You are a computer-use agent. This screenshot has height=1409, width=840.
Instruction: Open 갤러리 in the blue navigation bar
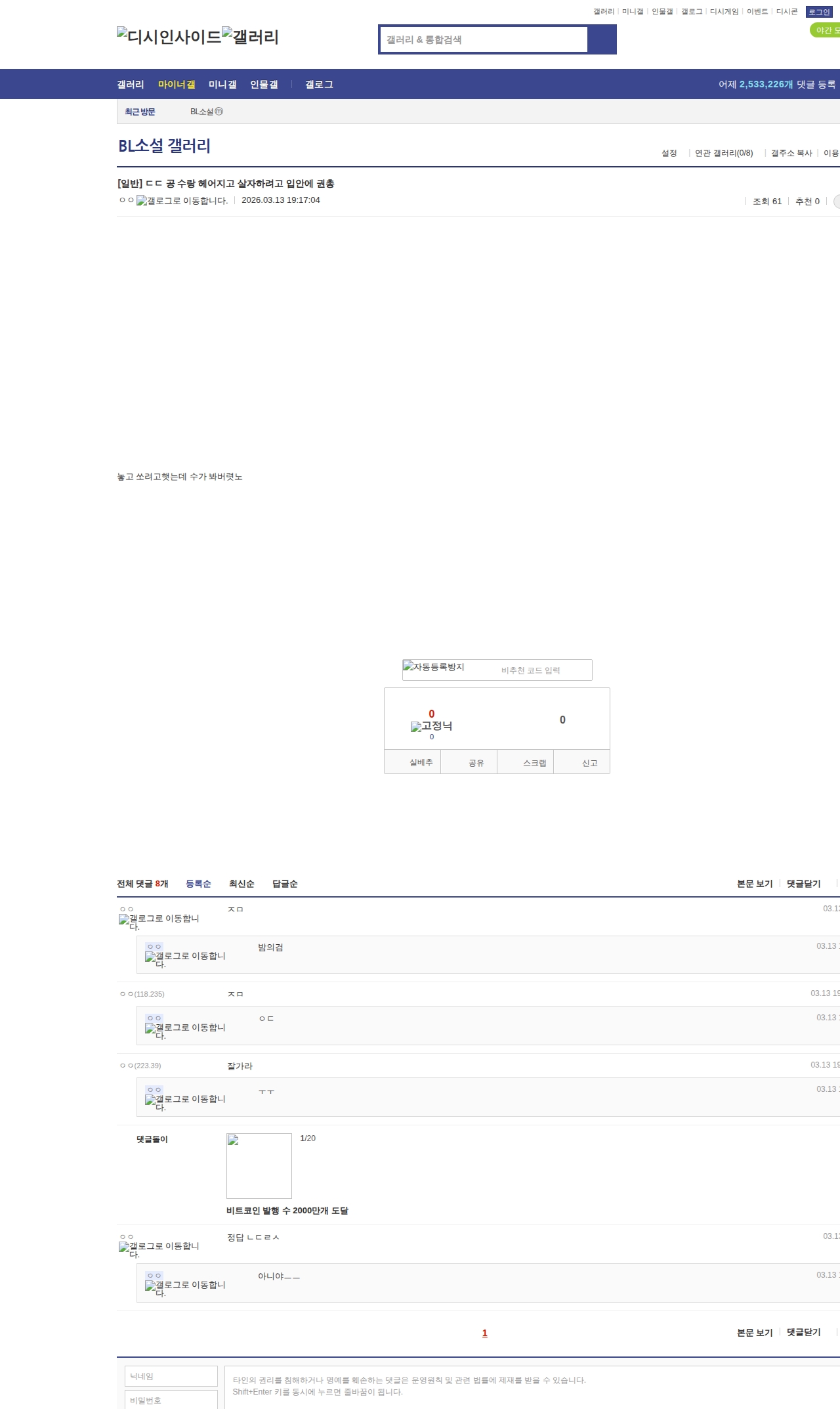pyautogui.click(x=131, y=84)
